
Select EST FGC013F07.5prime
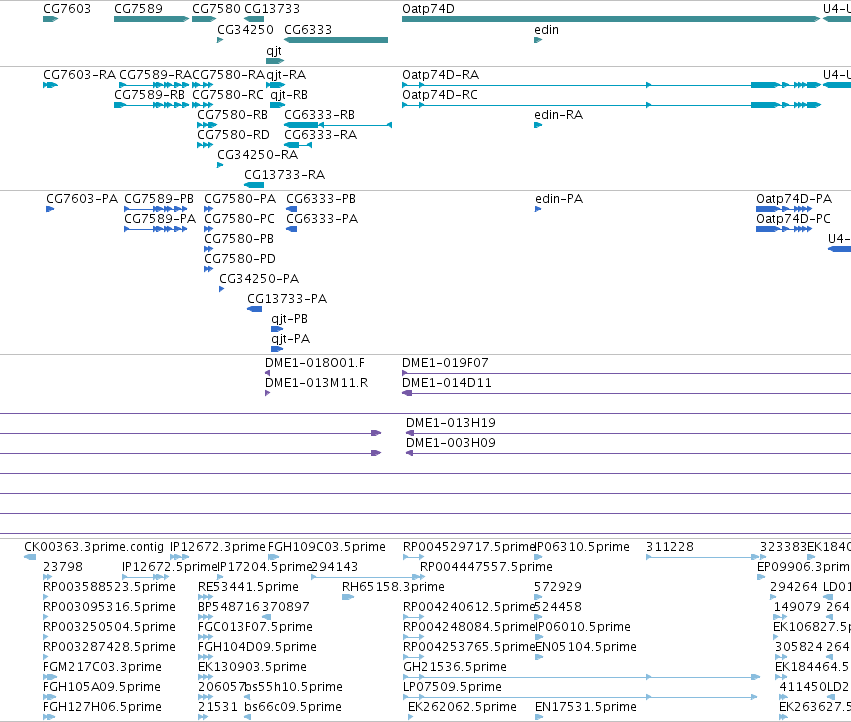(x=255, y=627)
